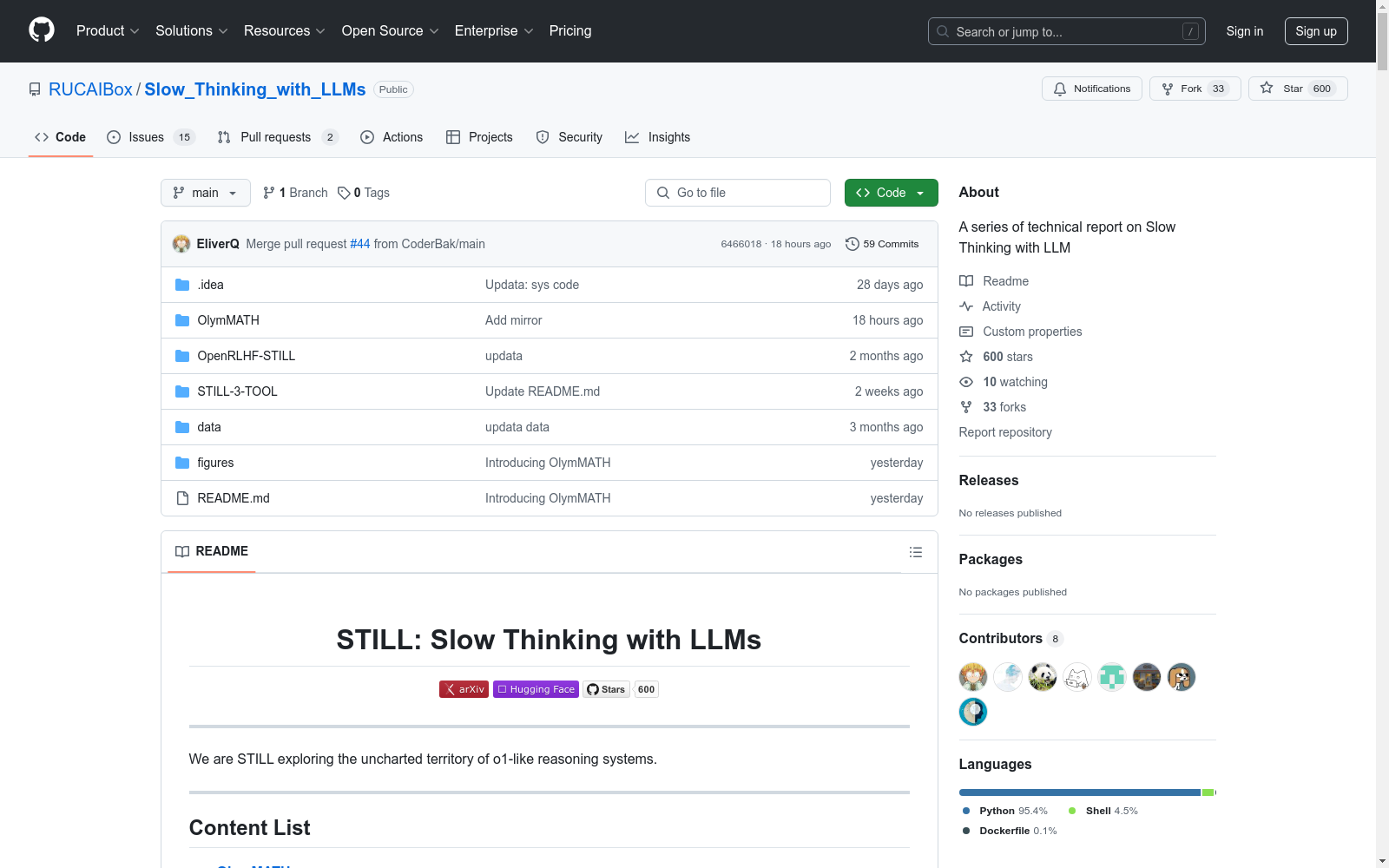The height and width of the screenshot is (868, 1389).
Task: Expand the Enterprise menu
Action: pos(494,31)
